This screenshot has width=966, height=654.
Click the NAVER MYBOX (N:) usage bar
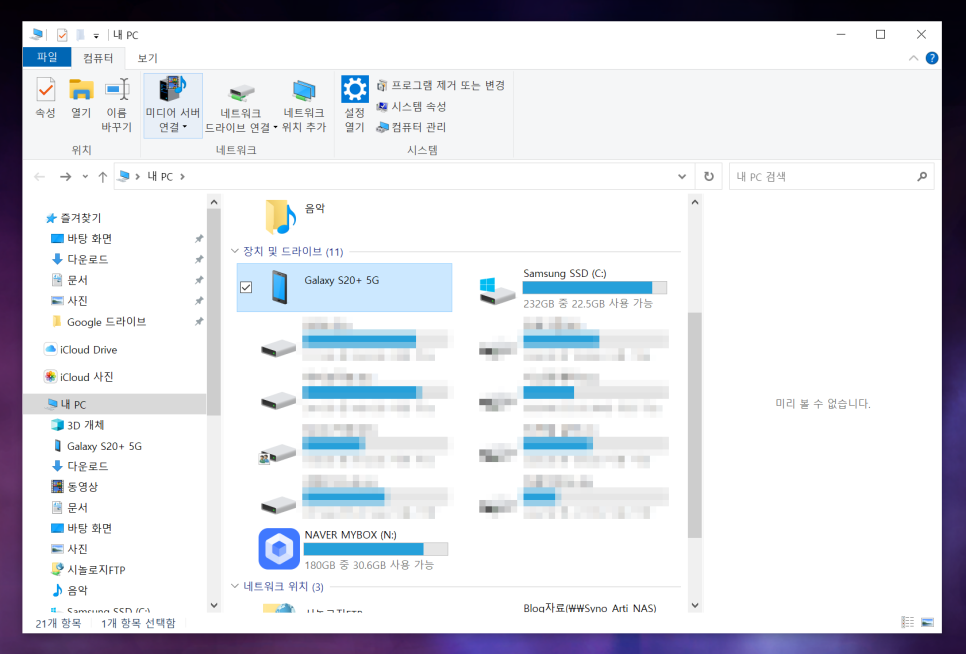(376, 549)
